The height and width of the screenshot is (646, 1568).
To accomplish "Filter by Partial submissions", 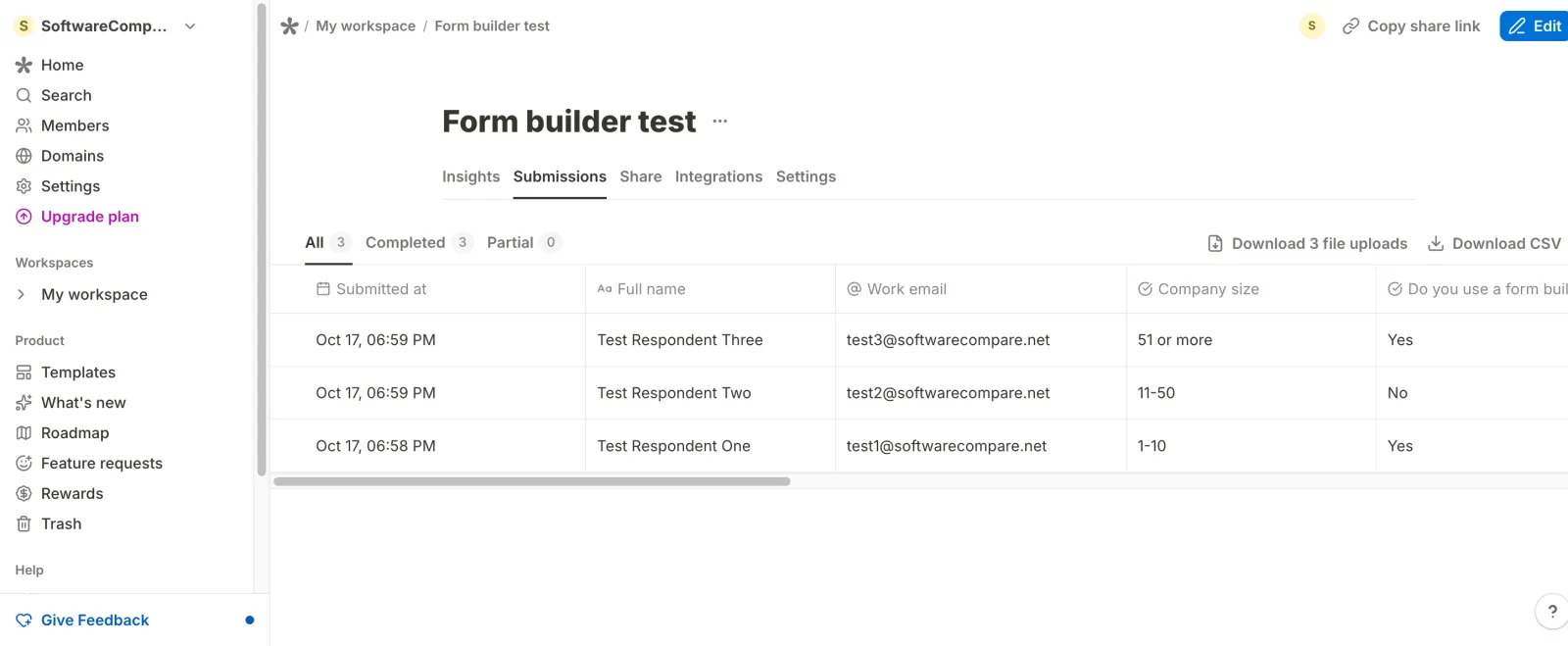I will [524, 243].
